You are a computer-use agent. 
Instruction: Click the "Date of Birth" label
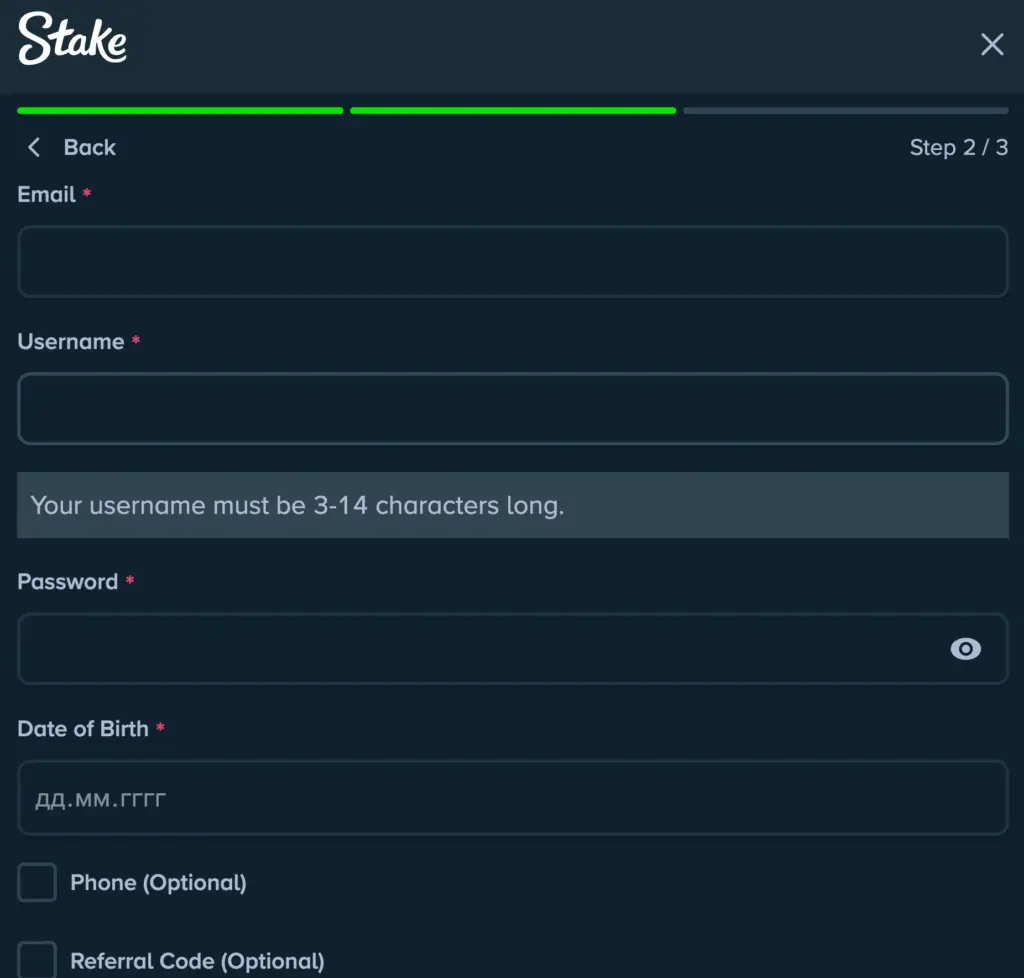pyautogui.click(x=83, y=729)
